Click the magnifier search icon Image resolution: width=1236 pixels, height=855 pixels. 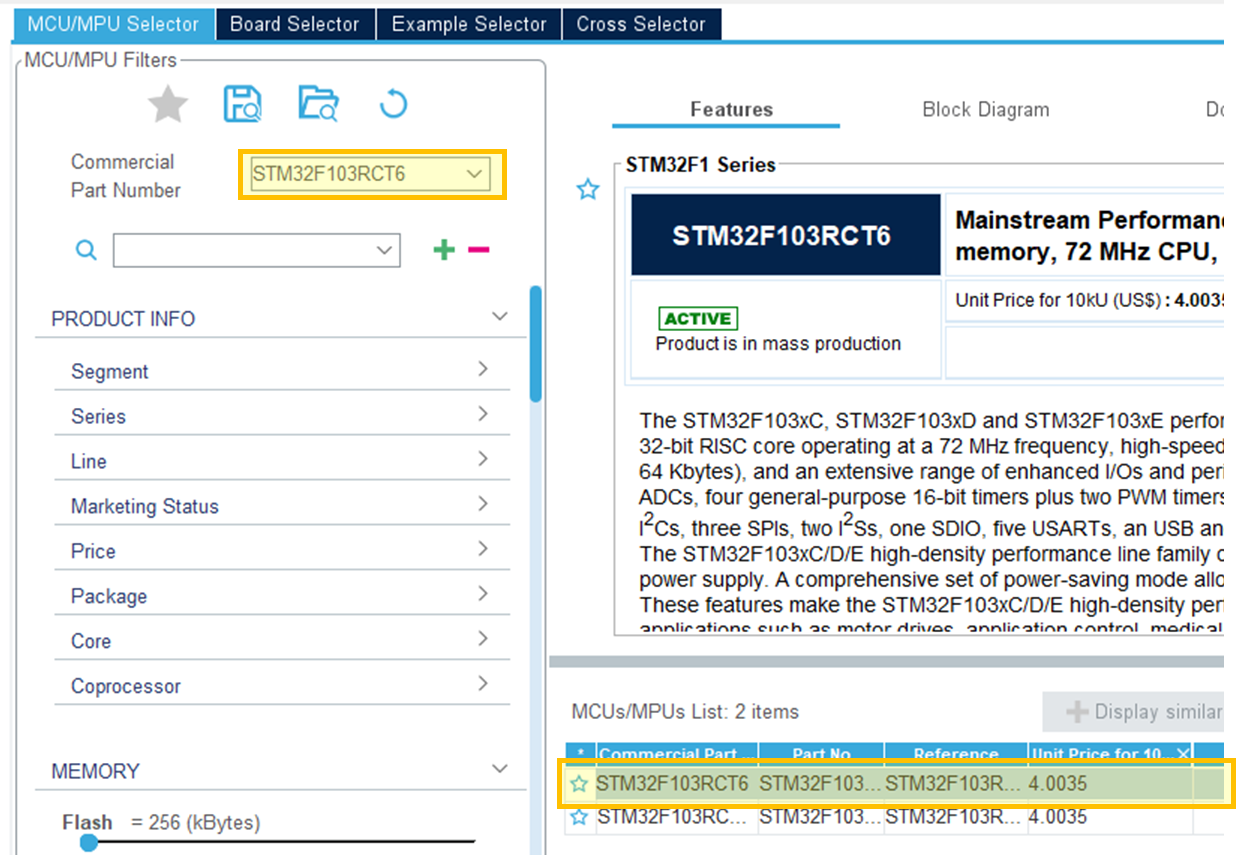click(87, 250)
